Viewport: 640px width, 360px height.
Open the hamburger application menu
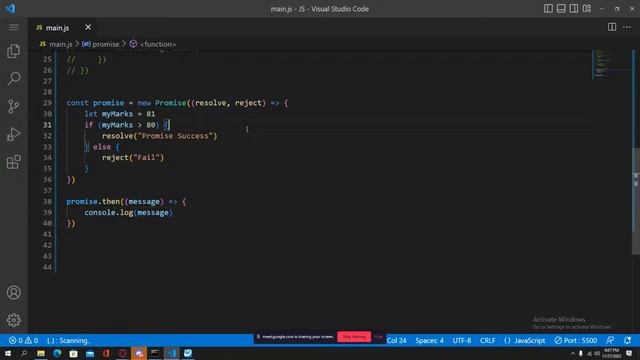point(13,27)
